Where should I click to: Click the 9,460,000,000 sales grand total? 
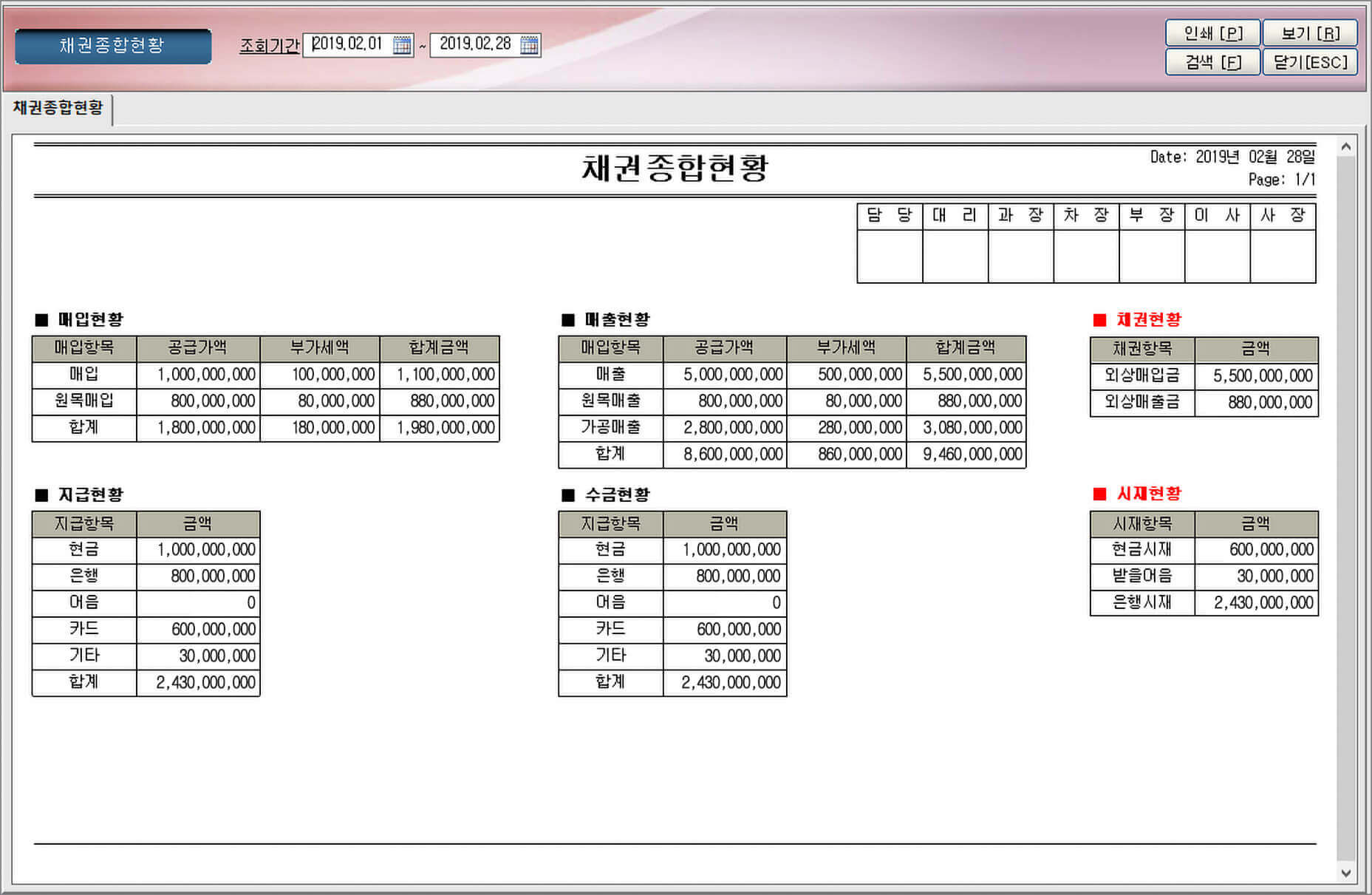972,455
